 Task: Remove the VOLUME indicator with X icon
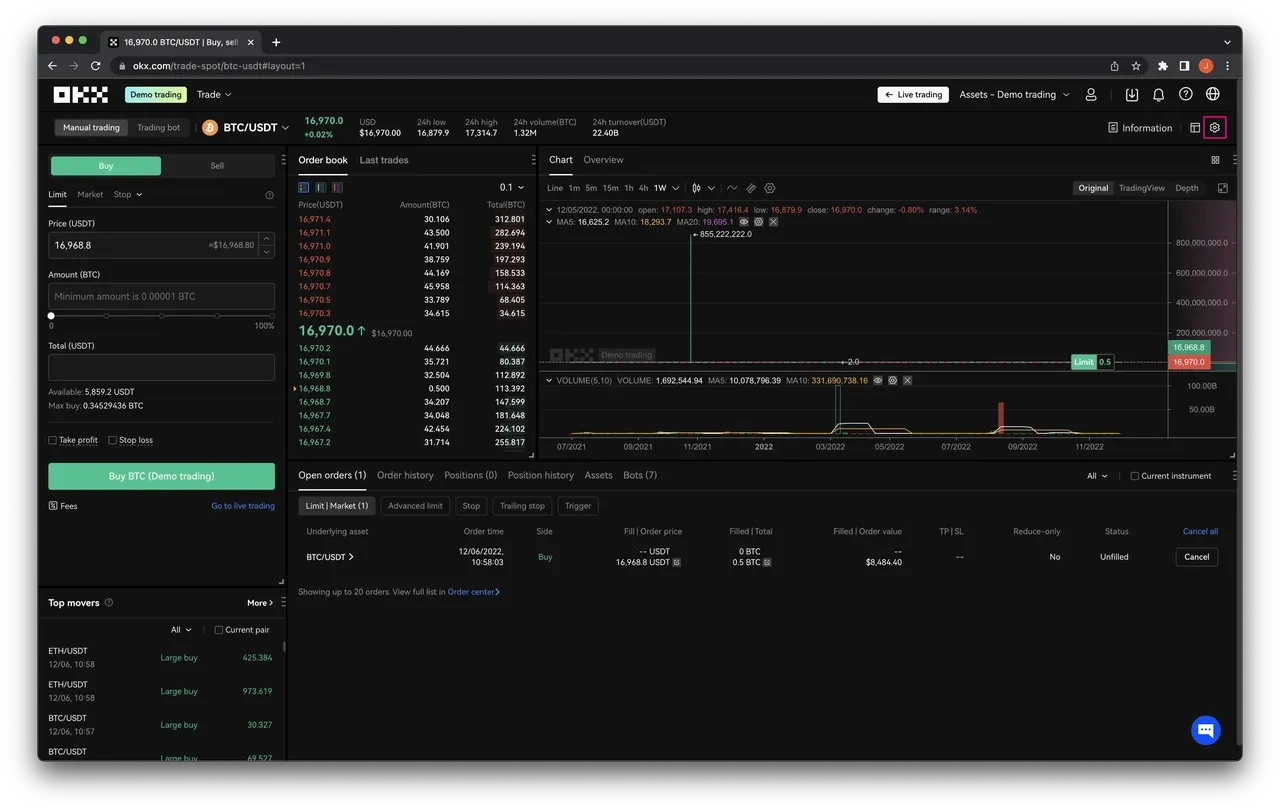(x=907, y=381)
